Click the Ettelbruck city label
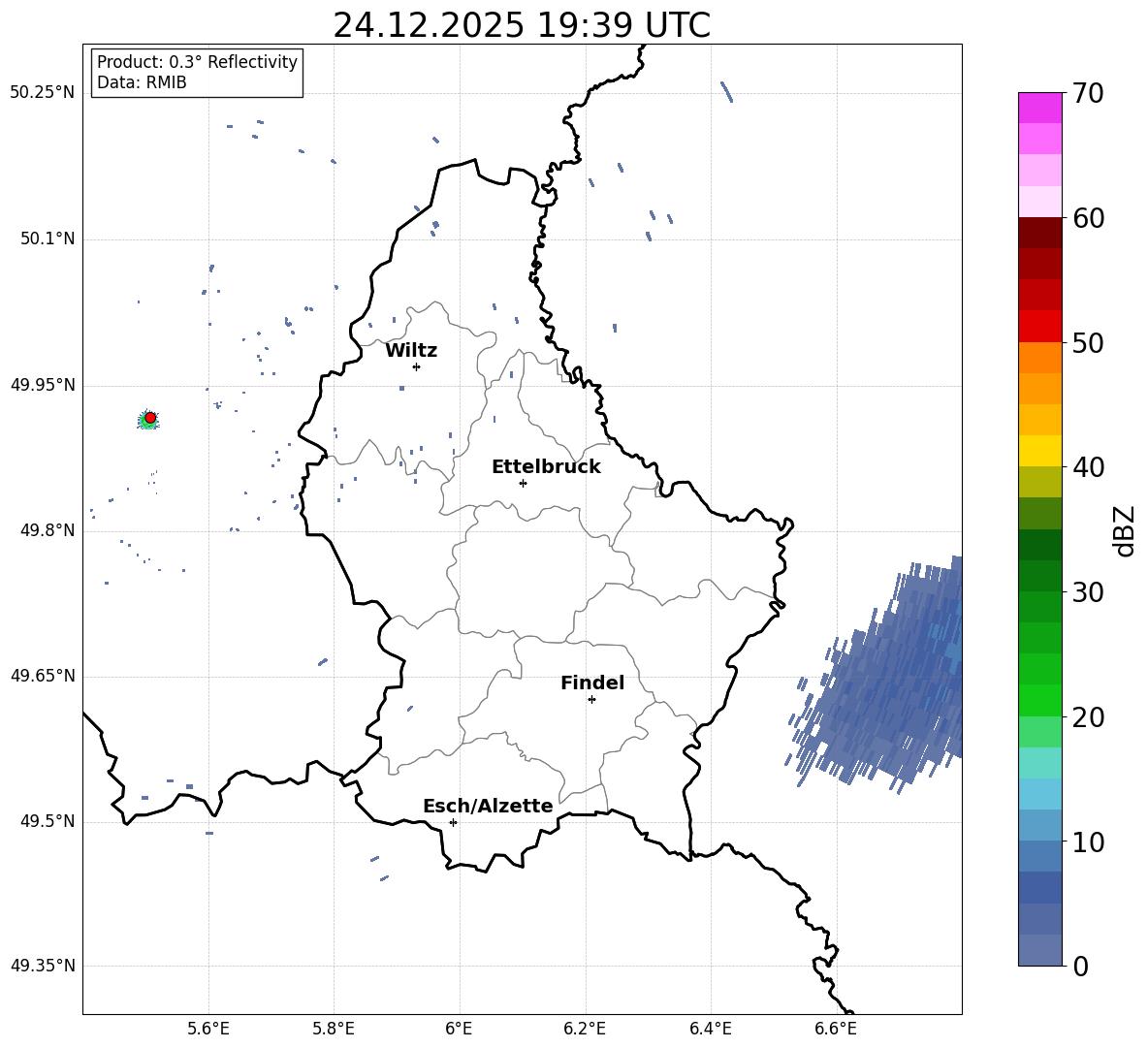This screenshot has width=1148, height=1048. [x=546, y=467]
